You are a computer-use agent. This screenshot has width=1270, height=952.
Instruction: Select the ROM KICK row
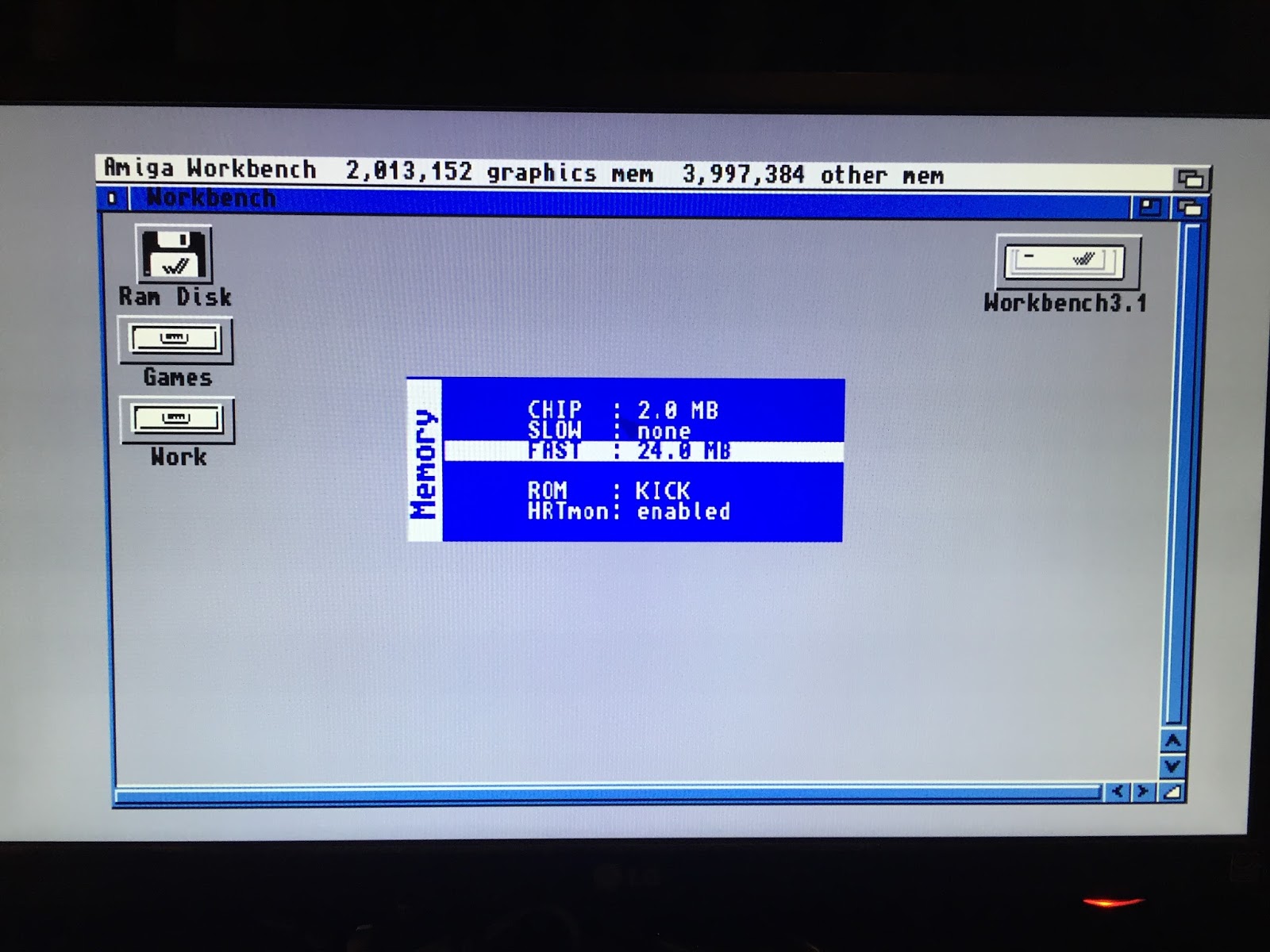coord(609,490)
